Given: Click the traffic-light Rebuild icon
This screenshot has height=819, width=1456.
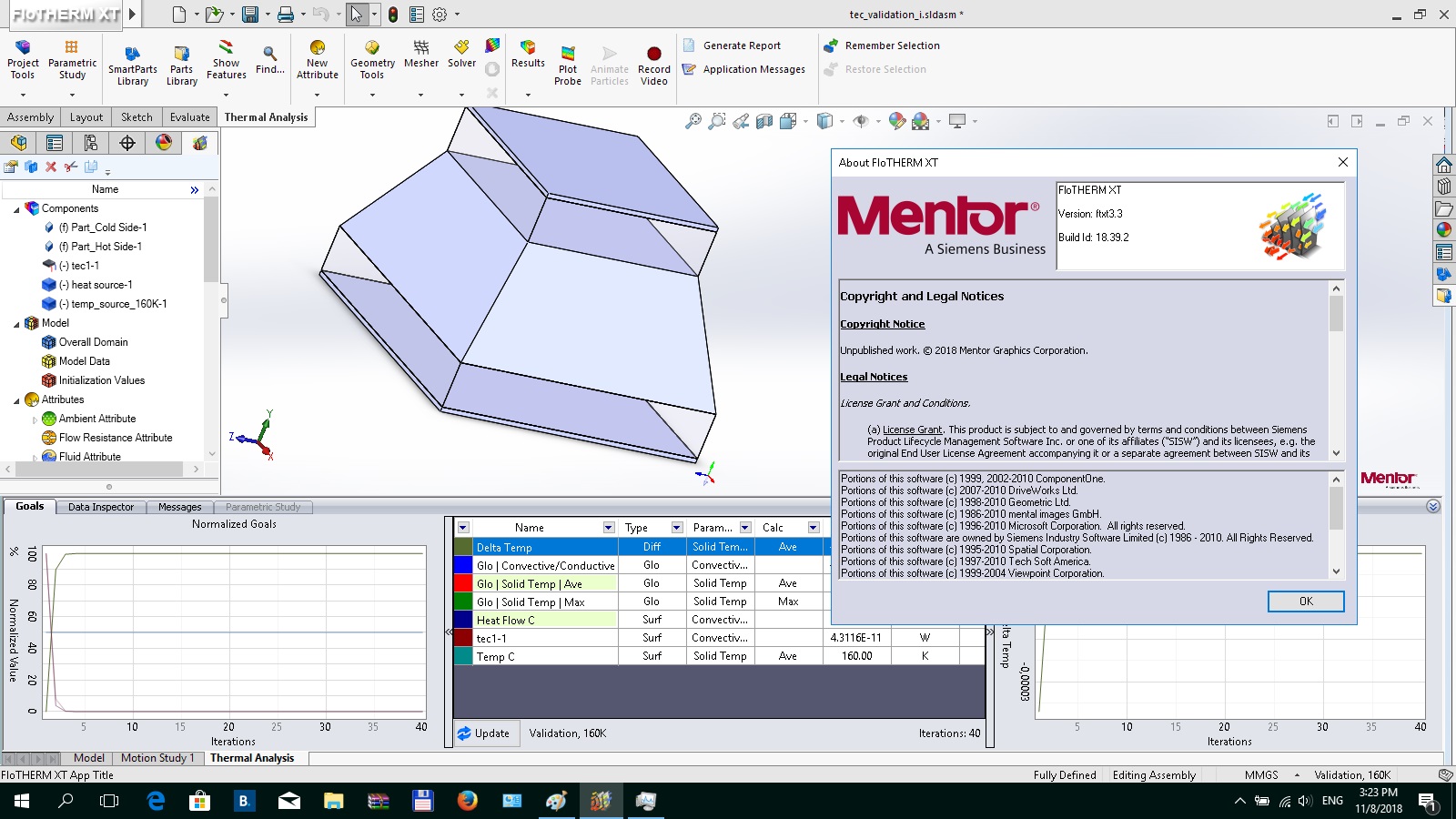Looking at the screenshot, I should tap(393, 15).
